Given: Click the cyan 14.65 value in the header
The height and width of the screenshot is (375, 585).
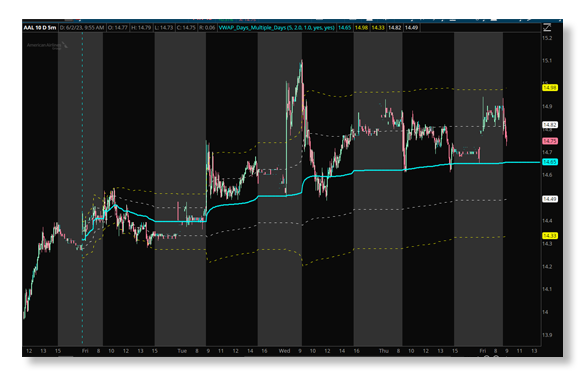Looking at the screenshot, I should pyautogui.click(x=344, y=28).
